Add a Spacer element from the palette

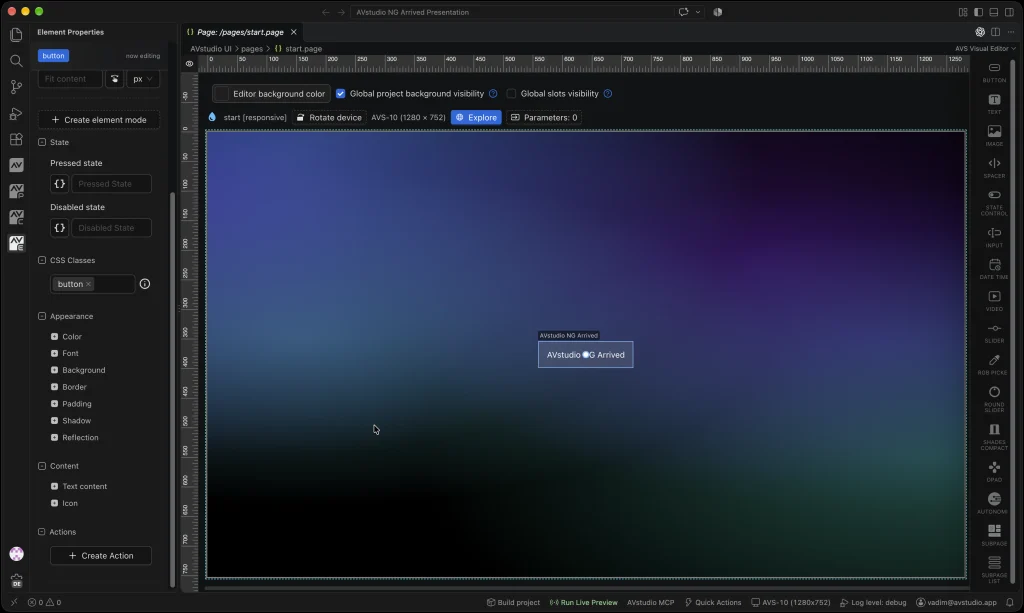coord(994,168)
